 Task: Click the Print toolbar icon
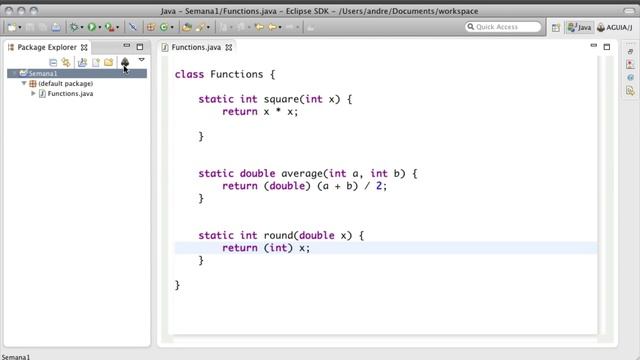click(x=56, y=27)
